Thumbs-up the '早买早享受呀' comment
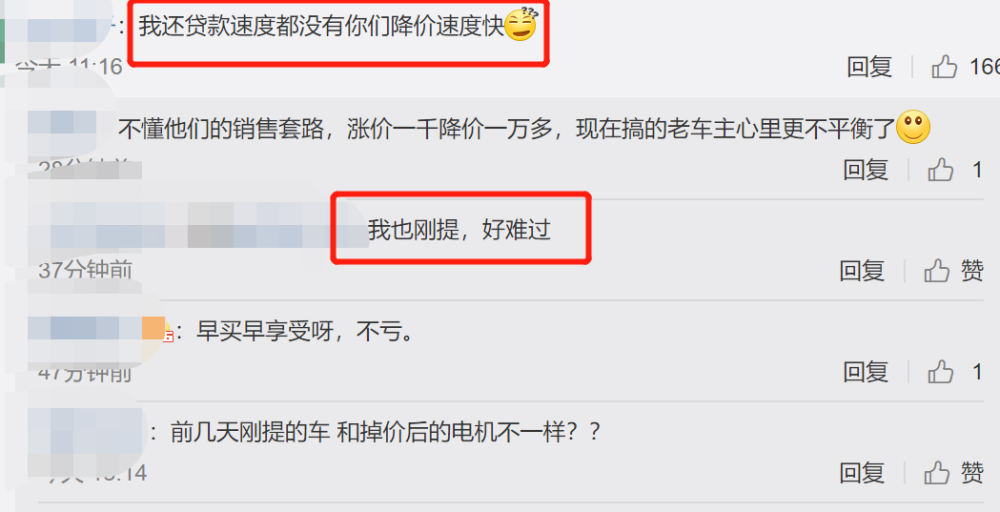This screenshot has height=512, width=1000. coord(941,371)
